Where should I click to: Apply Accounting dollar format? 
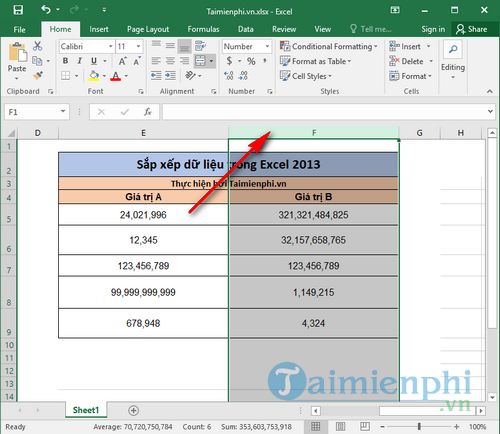point(229,61)
